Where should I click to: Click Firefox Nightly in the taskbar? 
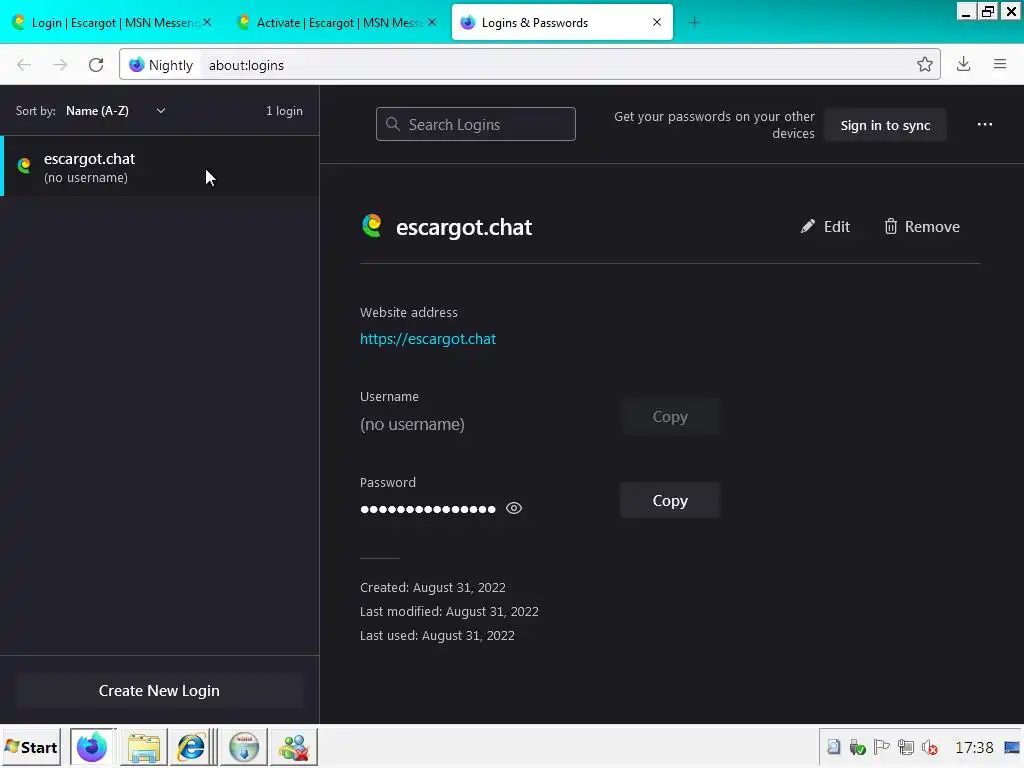(92, 747)
